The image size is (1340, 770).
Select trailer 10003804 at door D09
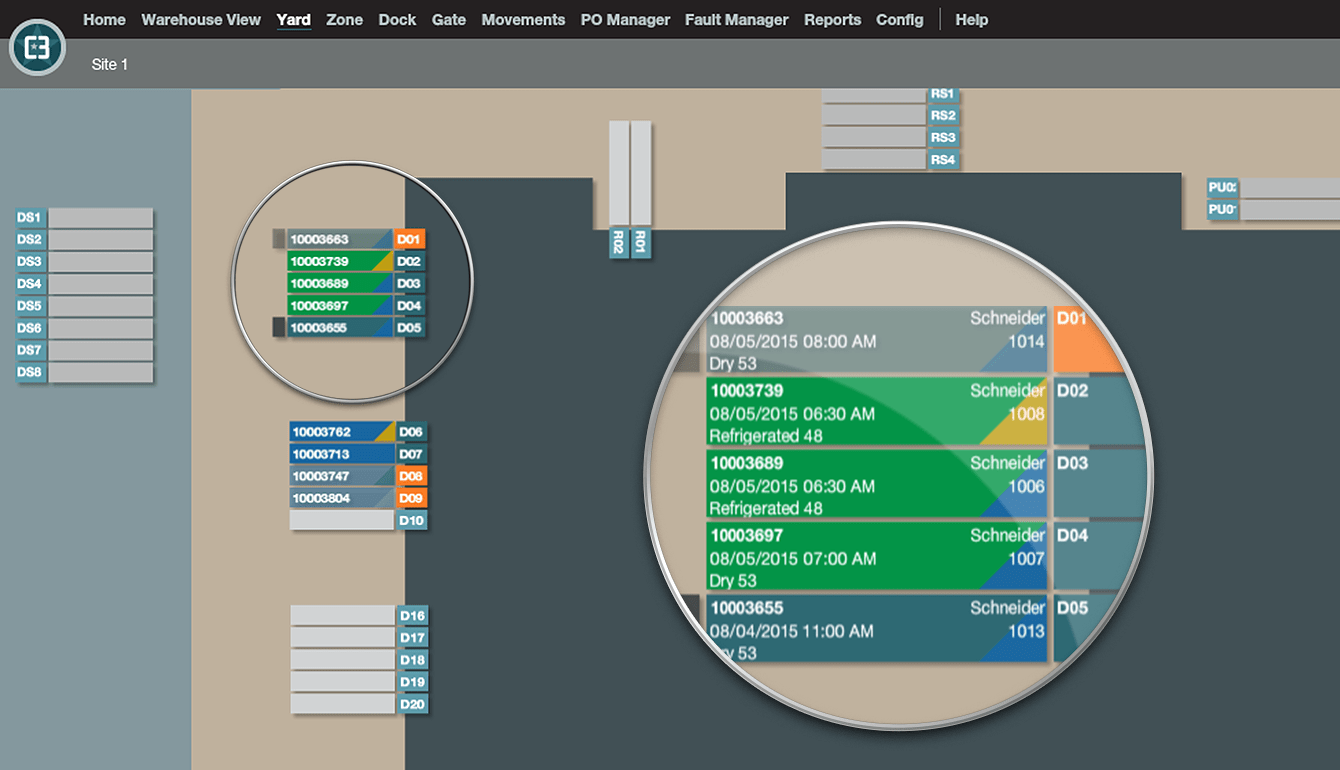342,498
